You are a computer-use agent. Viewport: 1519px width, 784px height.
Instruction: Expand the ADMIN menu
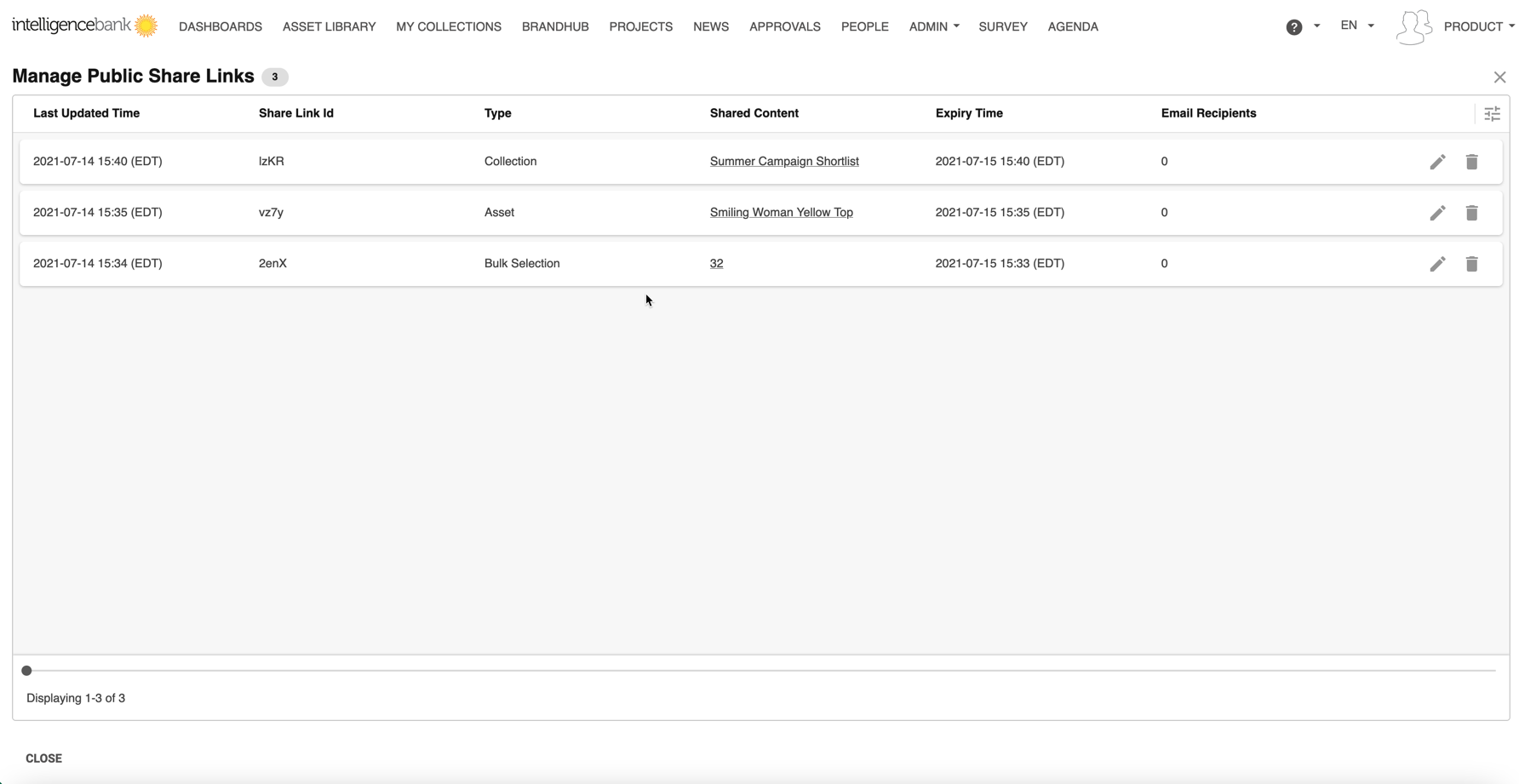click(x=934, y=26)
